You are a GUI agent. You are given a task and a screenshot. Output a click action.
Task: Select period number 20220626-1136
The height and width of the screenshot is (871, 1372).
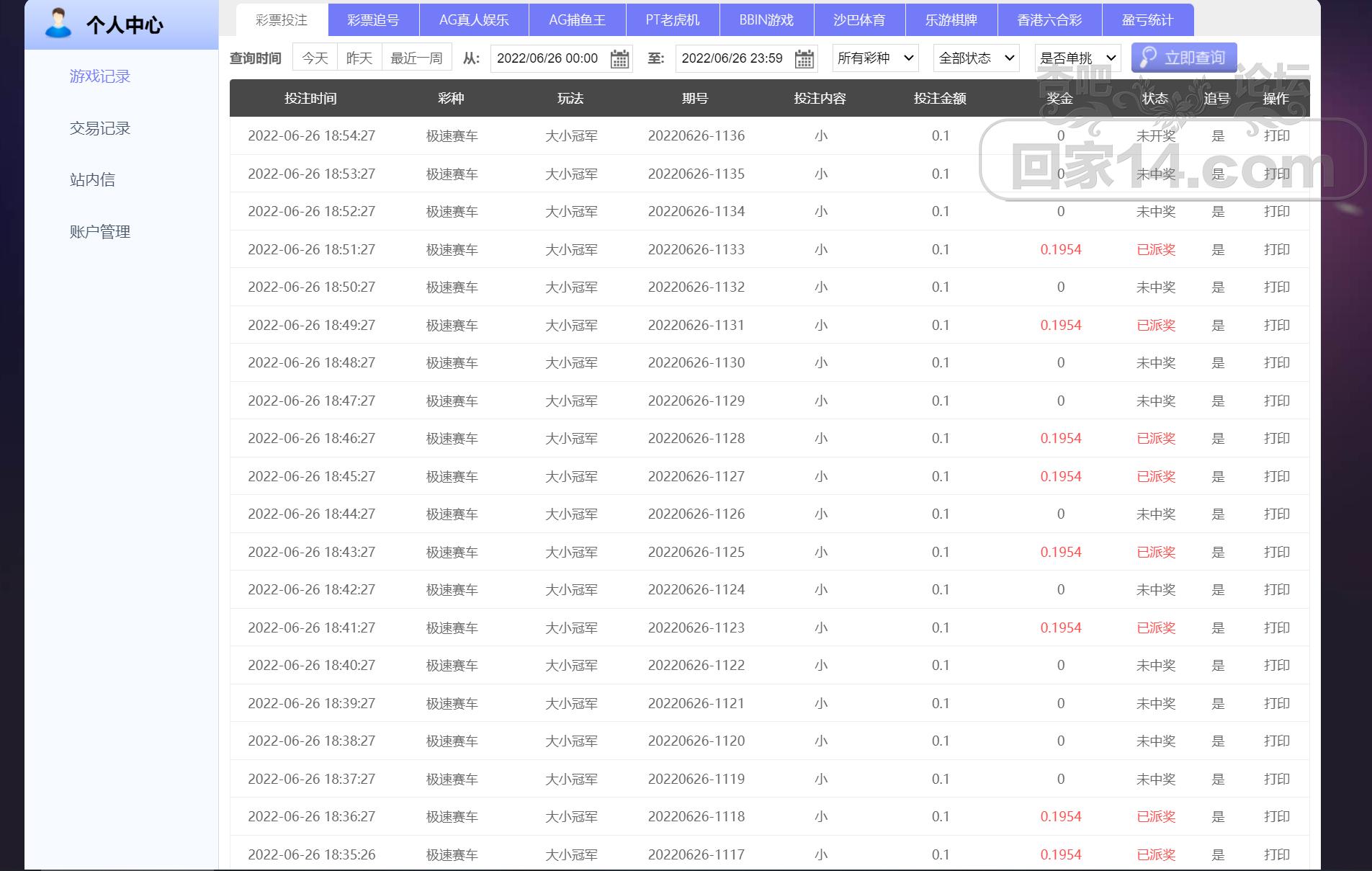click(x=696, y=135)
